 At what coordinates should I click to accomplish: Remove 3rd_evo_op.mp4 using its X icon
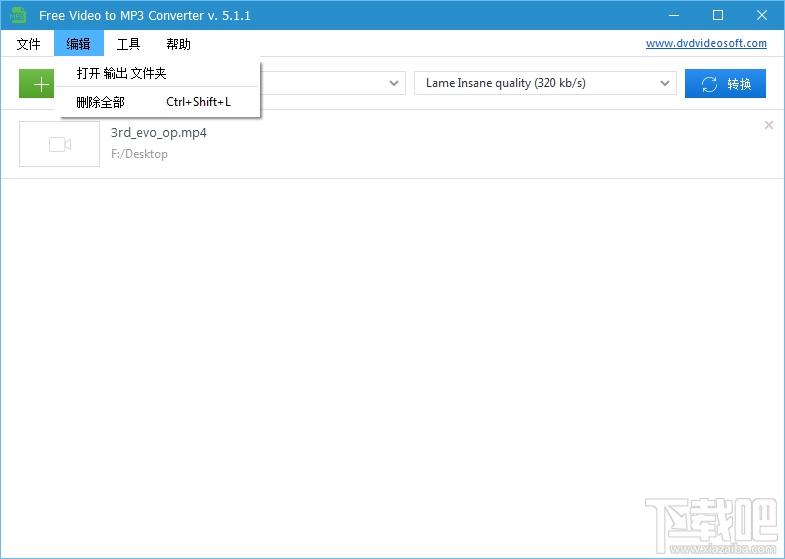[x=768, y=125]
